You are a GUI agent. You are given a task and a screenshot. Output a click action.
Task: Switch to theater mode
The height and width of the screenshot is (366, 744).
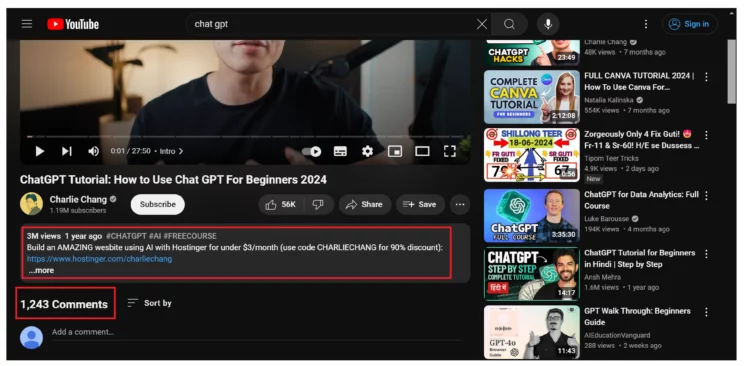pos(422,151)
